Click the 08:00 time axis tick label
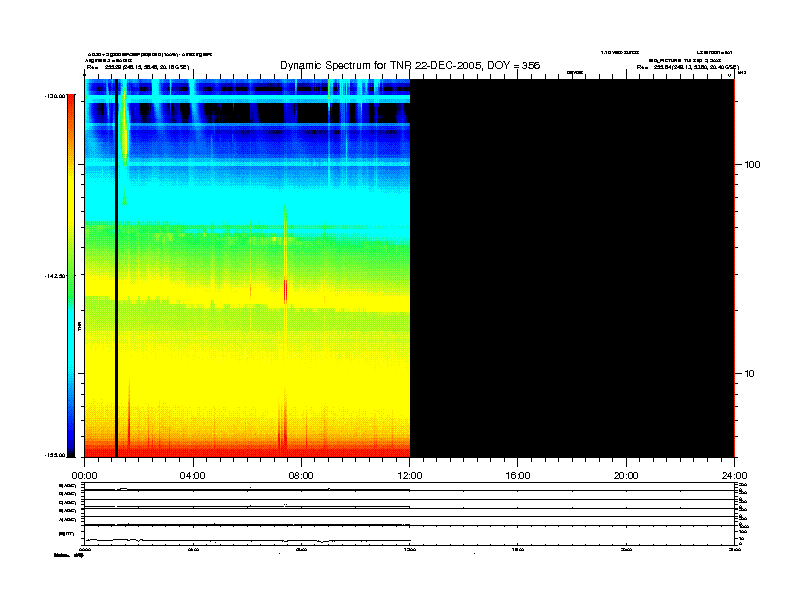The width and height of the screenshot is (792, 612). [x=301, y=475]
